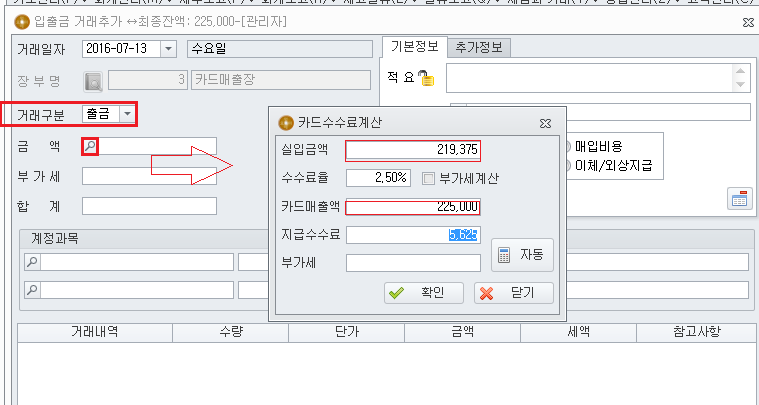This screenshot has width=759, height=405.
Task: Select the 매입비용 radio option
Action: tap(567, 146)
